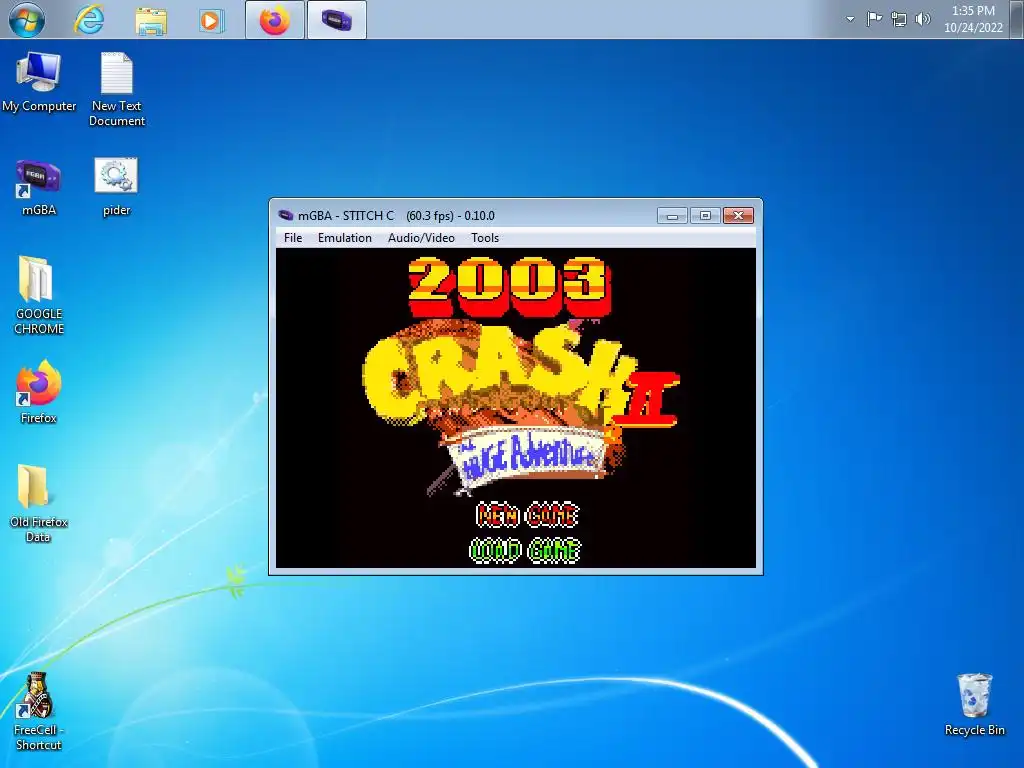Select the pider file icon
This screenshot has height=768, width=1024.
pyautogui.click(x=116, y=187)
